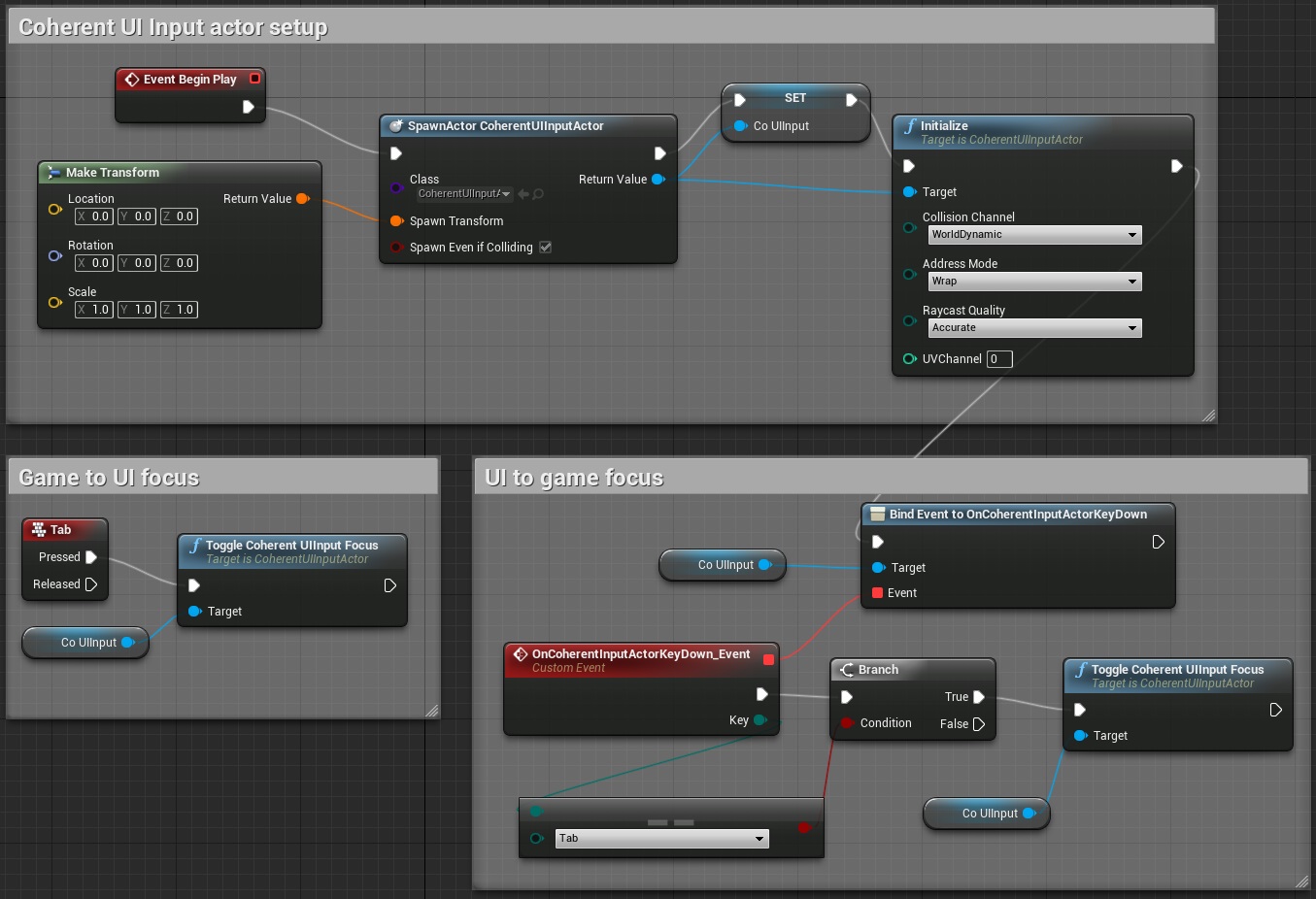The width and height of the screenshot is (1316, 899).
Task: Click the Initialize node output exec pin
Action: pos(1177,166)
